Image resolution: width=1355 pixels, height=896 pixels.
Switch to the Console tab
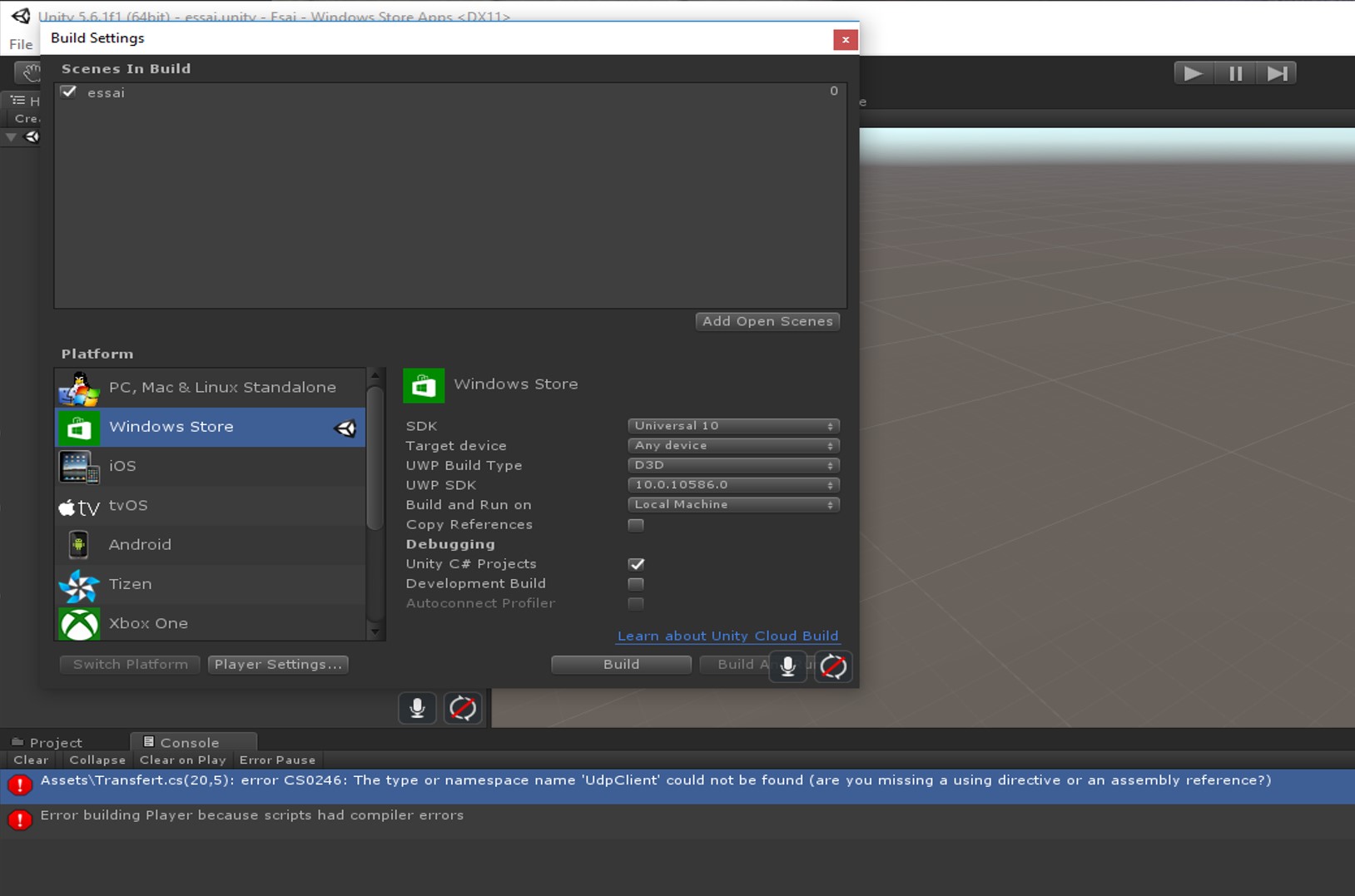pyautogui.click(x=193, y=742)
